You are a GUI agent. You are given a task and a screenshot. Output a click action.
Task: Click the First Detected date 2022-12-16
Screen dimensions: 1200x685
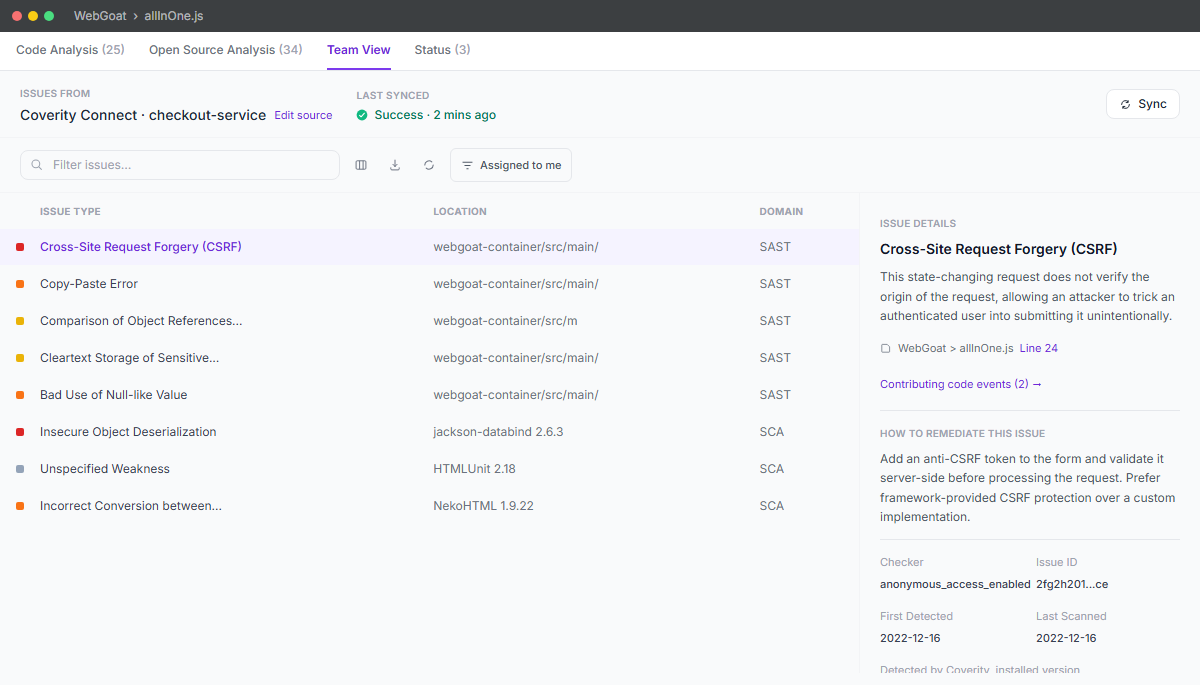point(910,638)
